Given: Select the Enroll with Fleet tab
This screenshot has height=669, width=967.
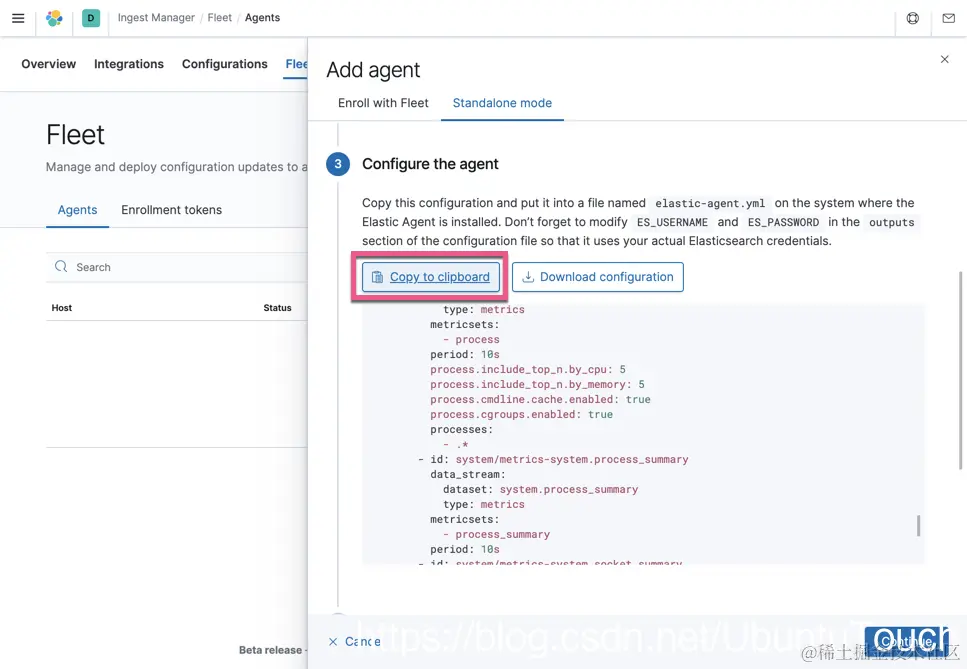Looking at the screenshot, I should 383,103.
